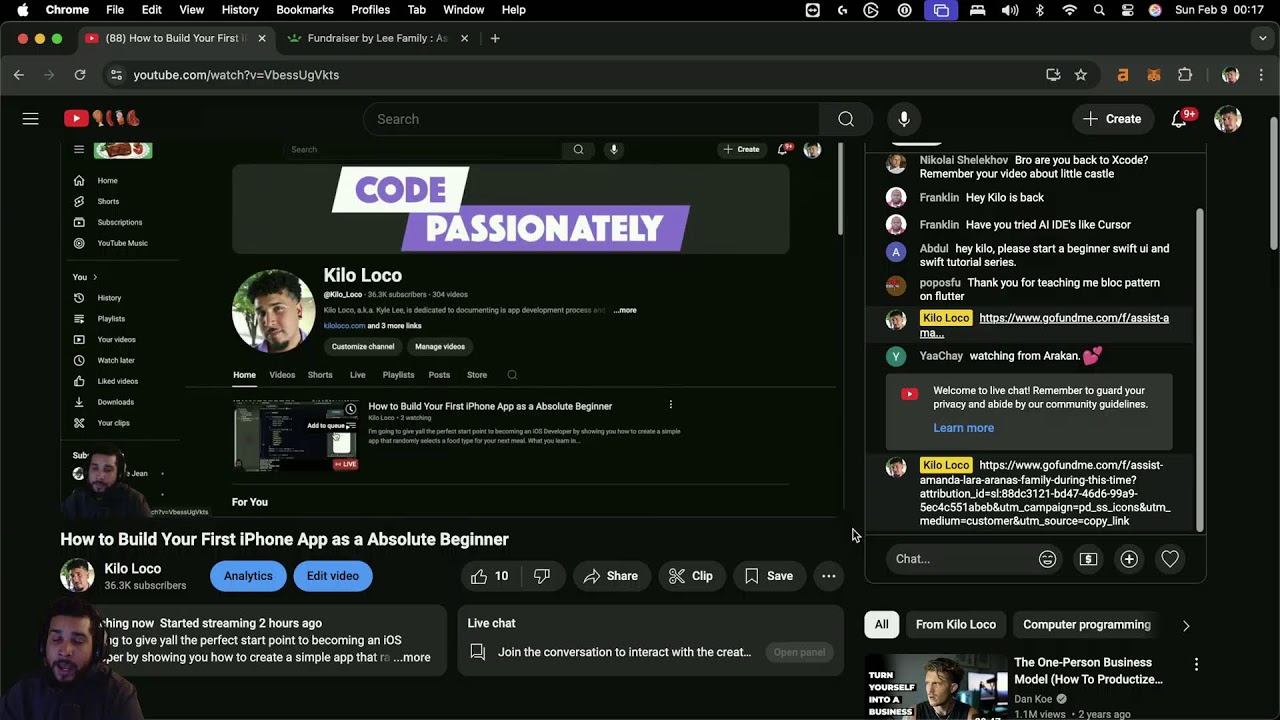Click the search magnifier button on YouTube
The width and height of the screenshot is (1280, 720).
[x=846, y=119]
